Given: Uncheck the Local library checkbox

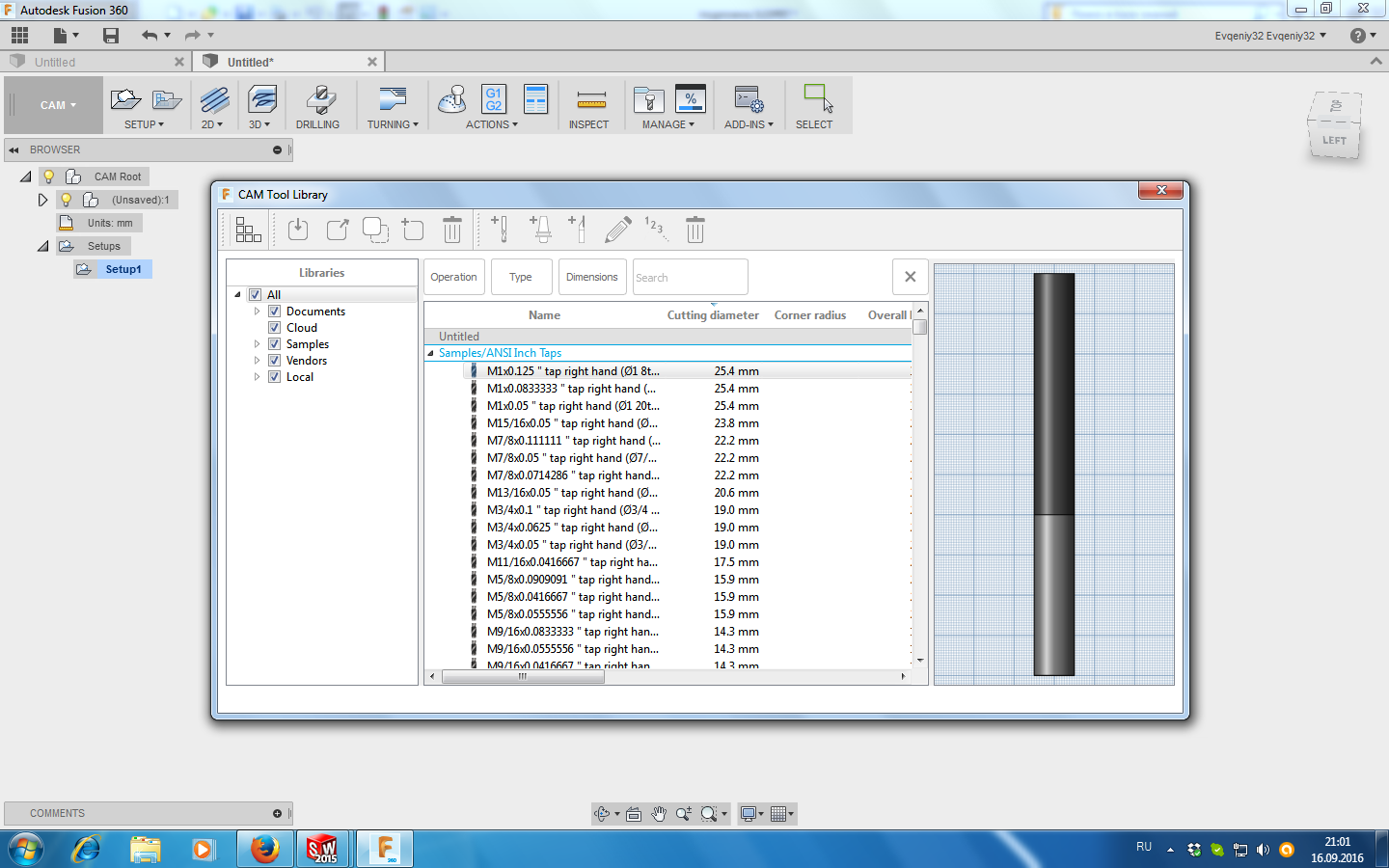Looking at the screenshot, I should (274, 377).
